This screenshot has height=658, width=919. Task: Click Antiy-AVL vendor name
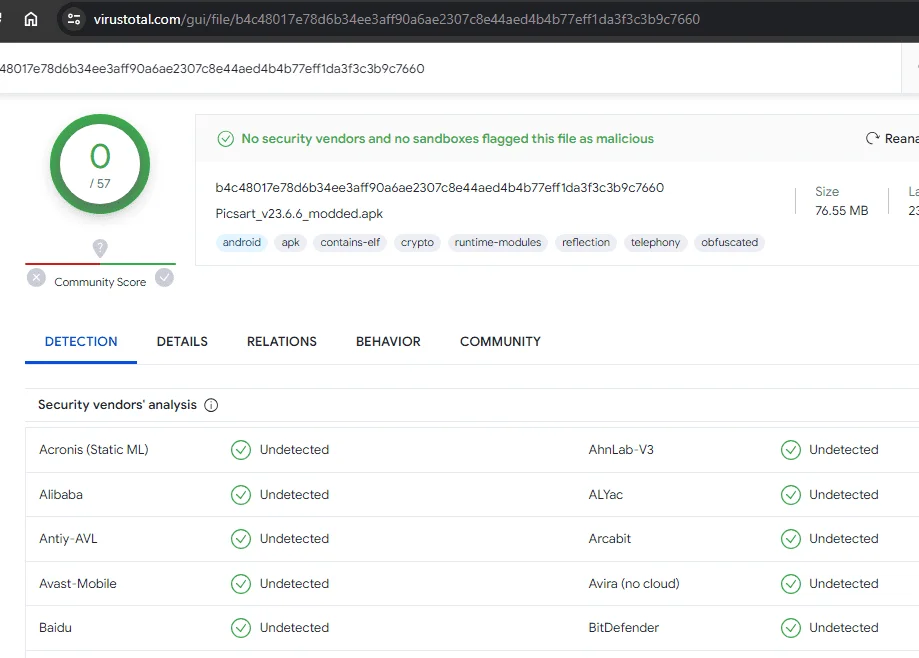pyautogui.click(x=68, y=538)
